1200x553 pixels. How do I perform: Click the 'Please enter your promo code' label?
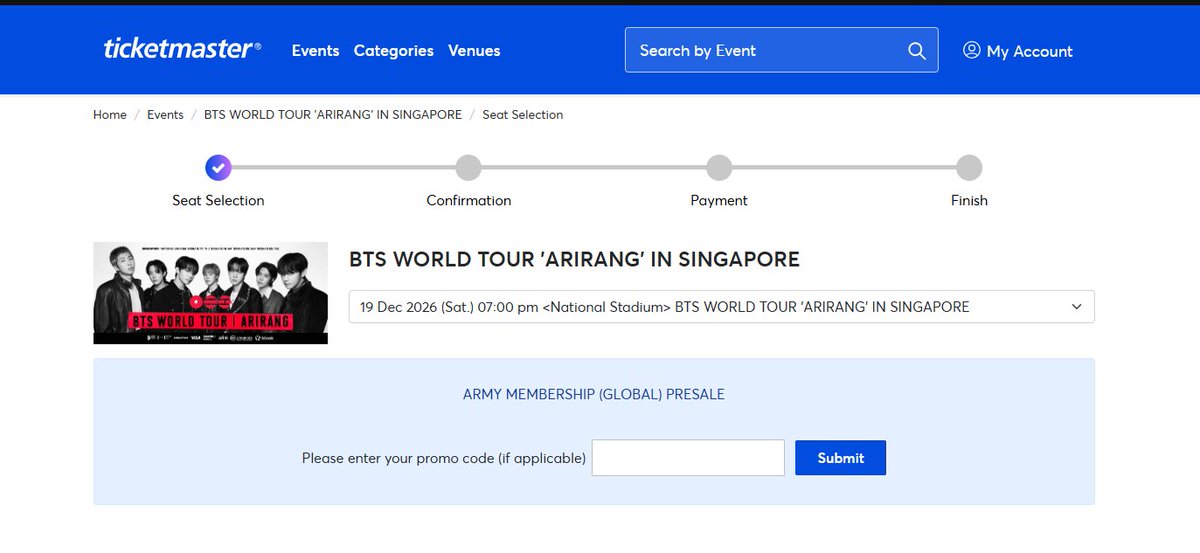[444, 458]
